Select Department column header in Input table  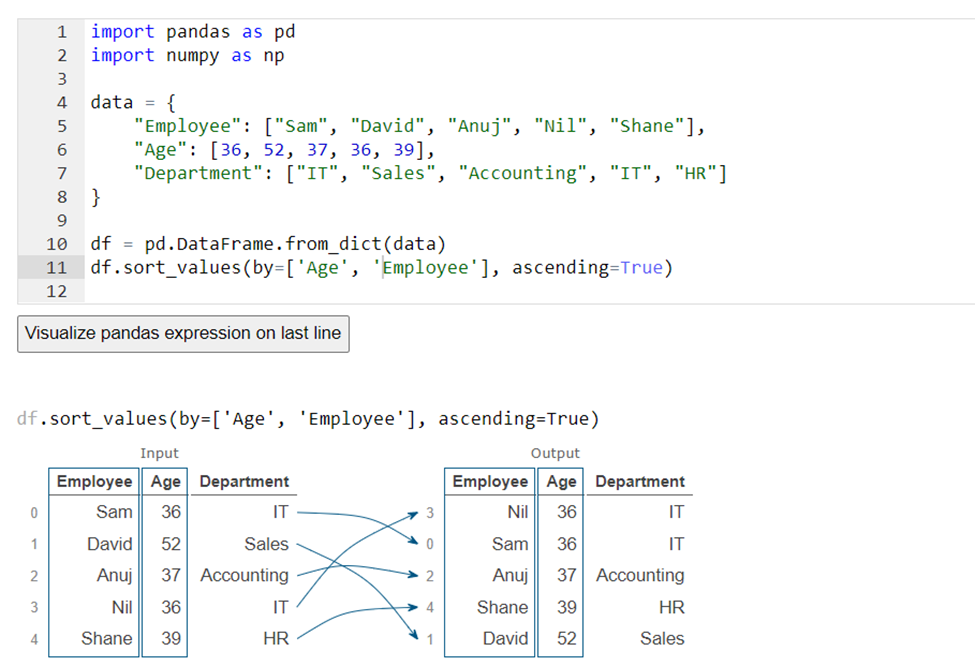244,481
